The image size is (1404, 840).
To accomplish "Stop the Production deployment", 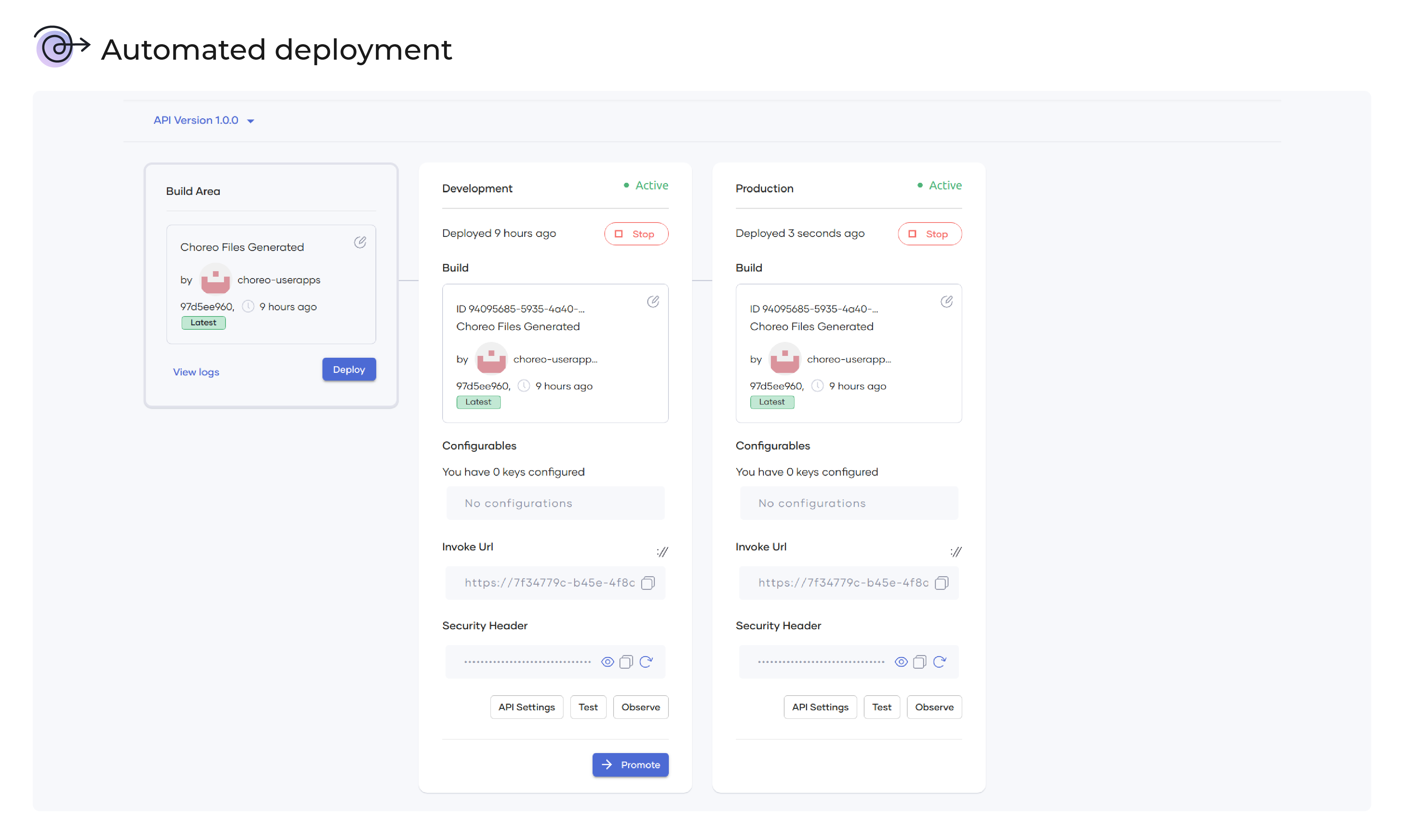I will (930, 234).
